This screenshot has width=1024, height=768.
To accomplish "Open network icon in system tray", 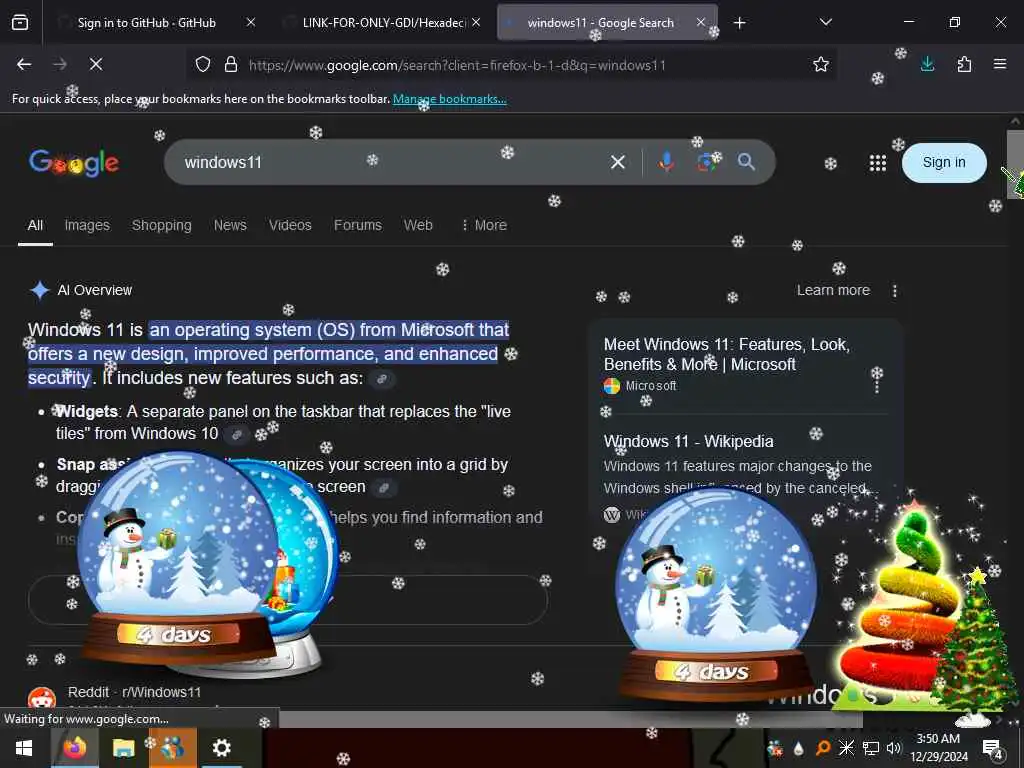I will click(x=870, y=748).
